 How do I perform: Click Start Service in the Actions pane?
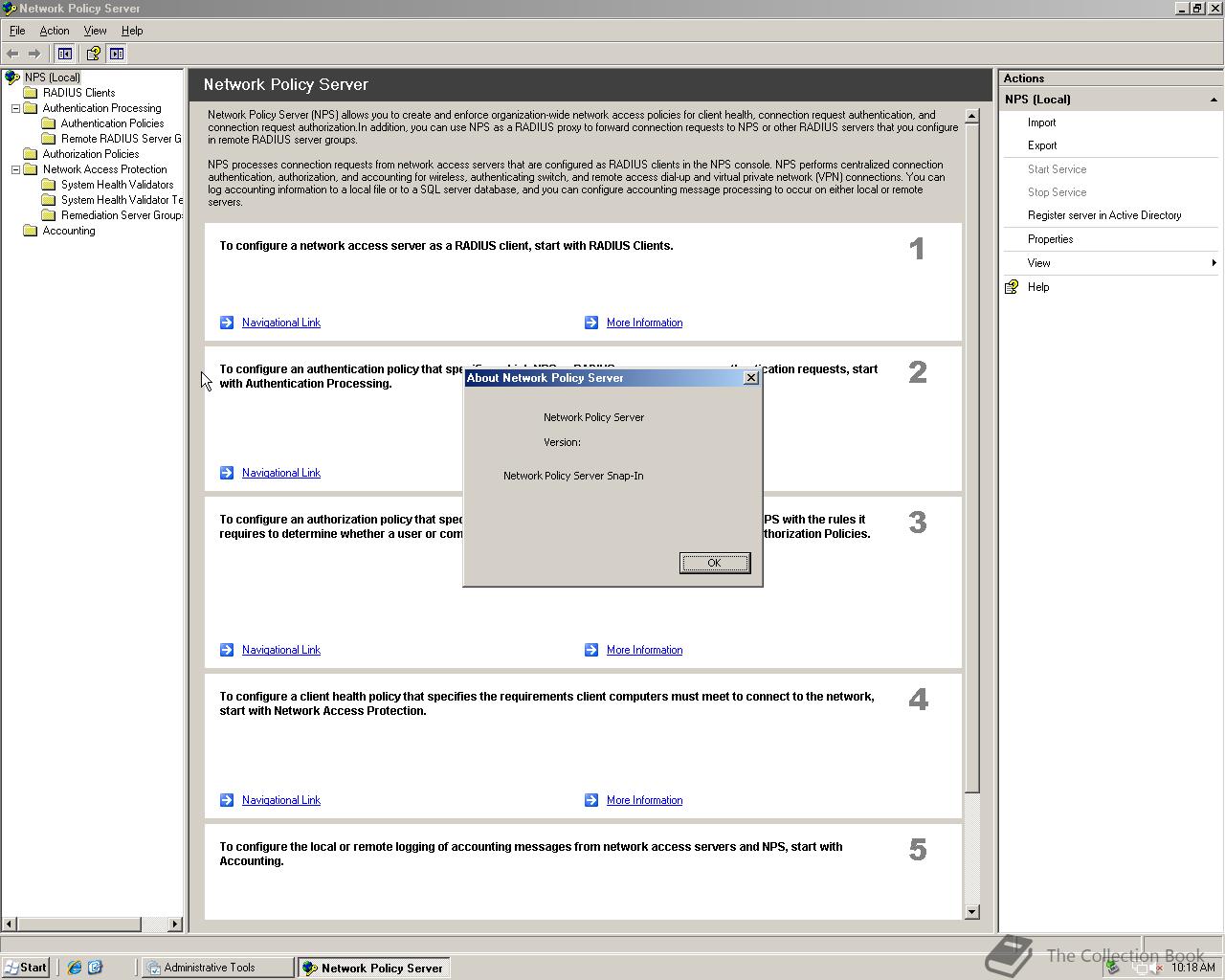point(1057,169)
